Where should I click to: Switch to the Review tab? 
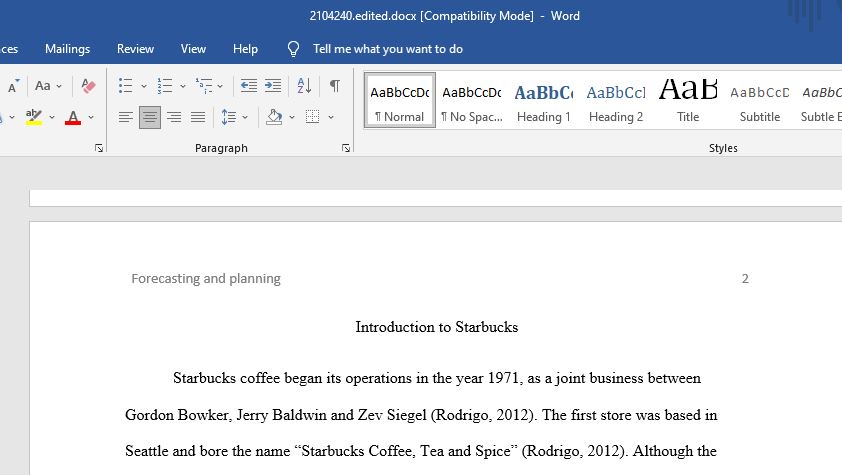point(135,49)
